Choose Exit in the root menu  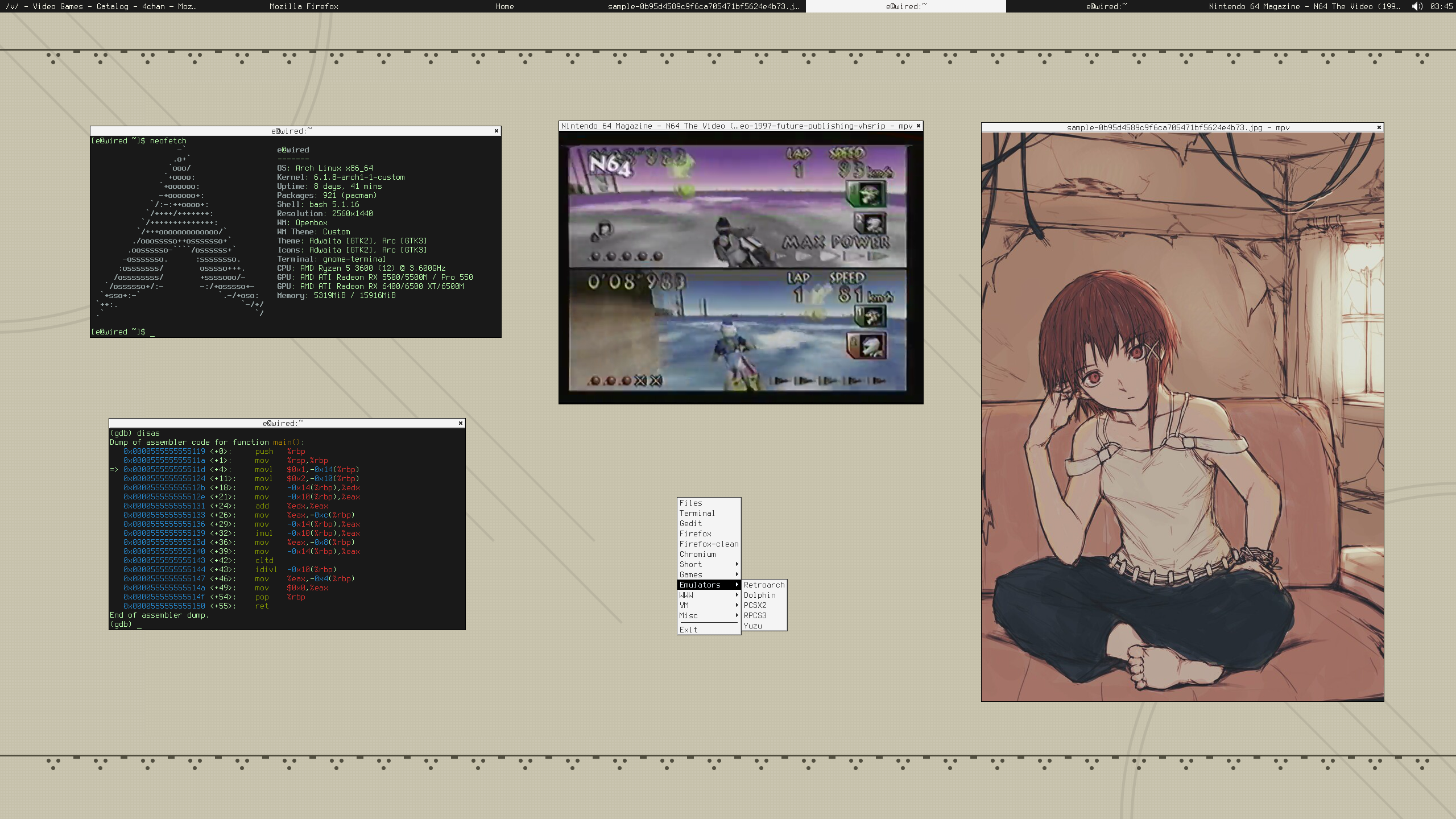[709, 630]
